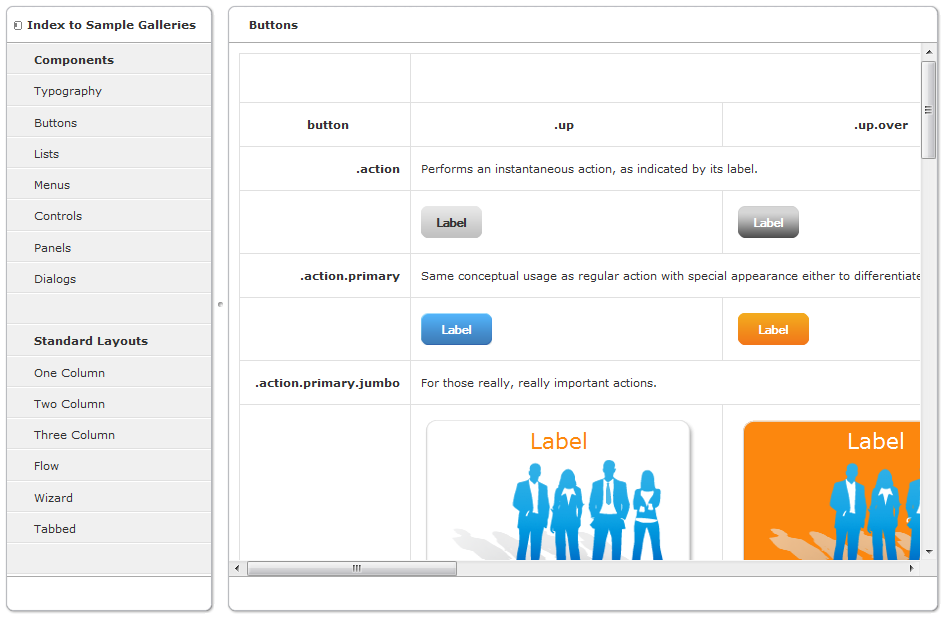Viewport: 945px width, 617px height.
Task: Click the 'button' header cell
Action: [325, 125]
